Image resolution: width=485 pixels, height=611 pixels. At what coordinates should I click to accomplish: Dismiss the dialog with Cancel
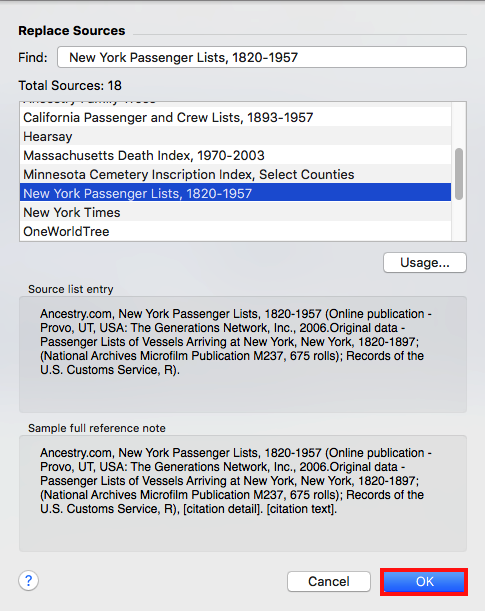(x=329, y=581)
